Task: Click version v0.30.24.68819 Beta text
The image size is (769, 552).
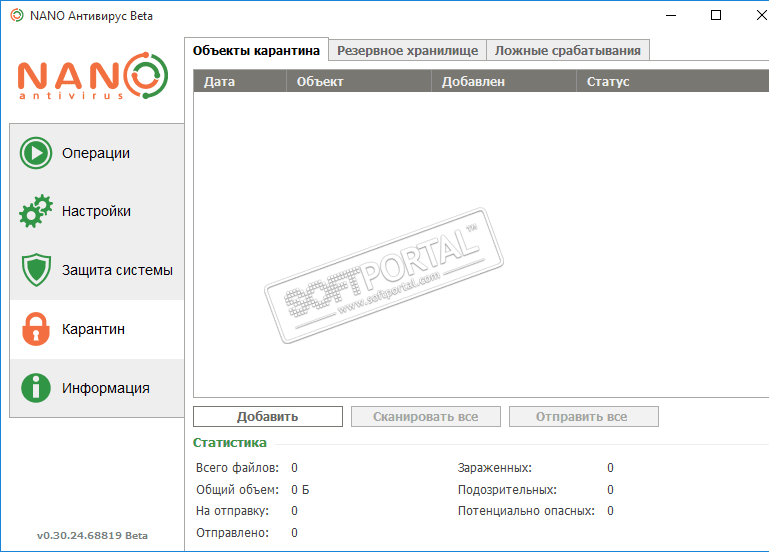Action: pos(92,535)
